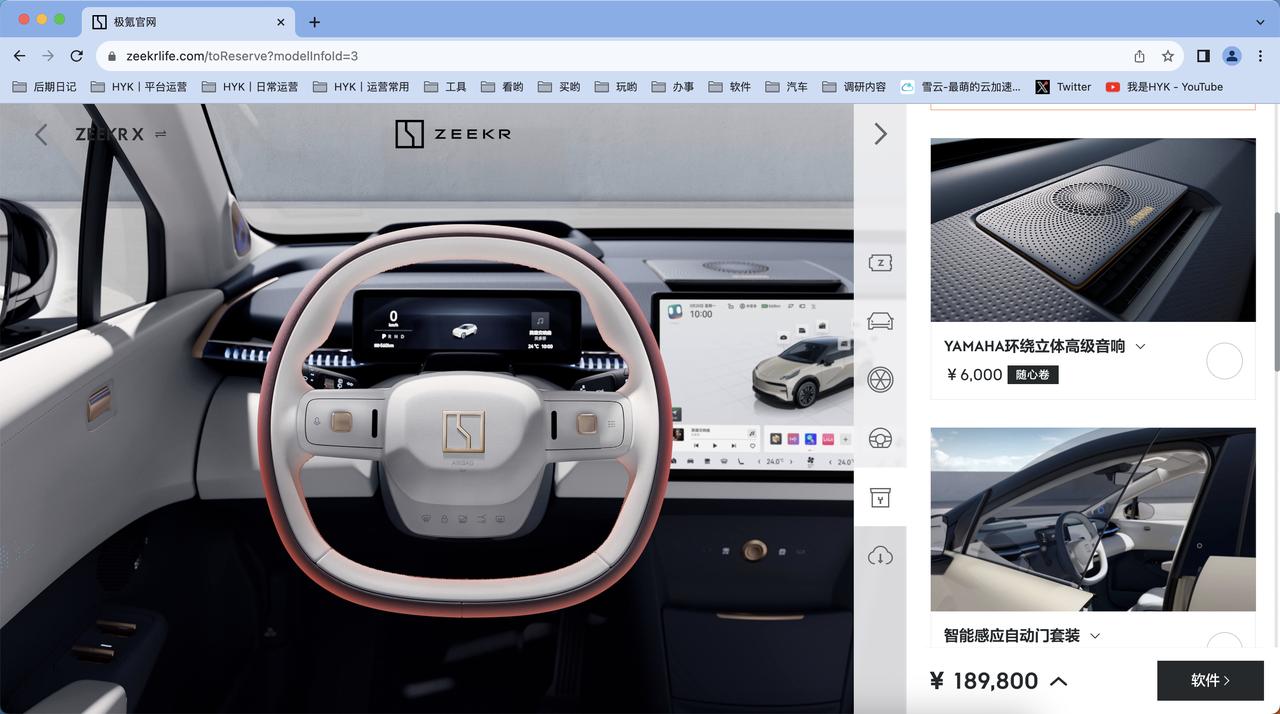Open the 买哟 bookmark folder

(x=559, y=87)
